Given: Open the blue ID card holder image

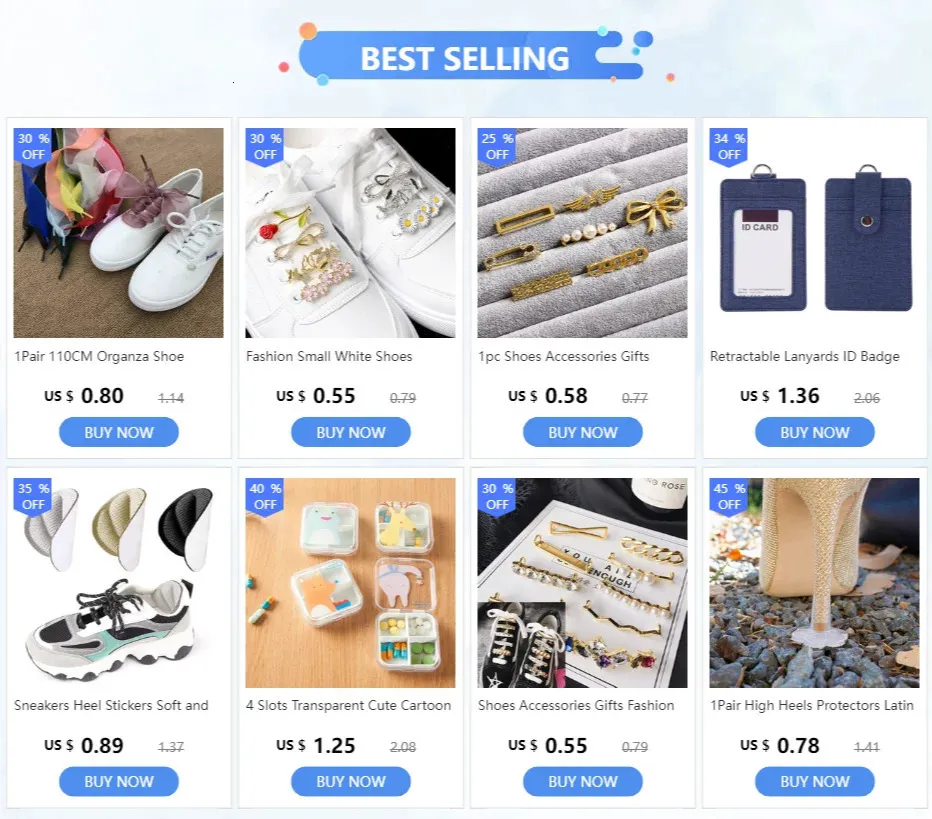Looking at the screenshot, I should pos(814,233).
